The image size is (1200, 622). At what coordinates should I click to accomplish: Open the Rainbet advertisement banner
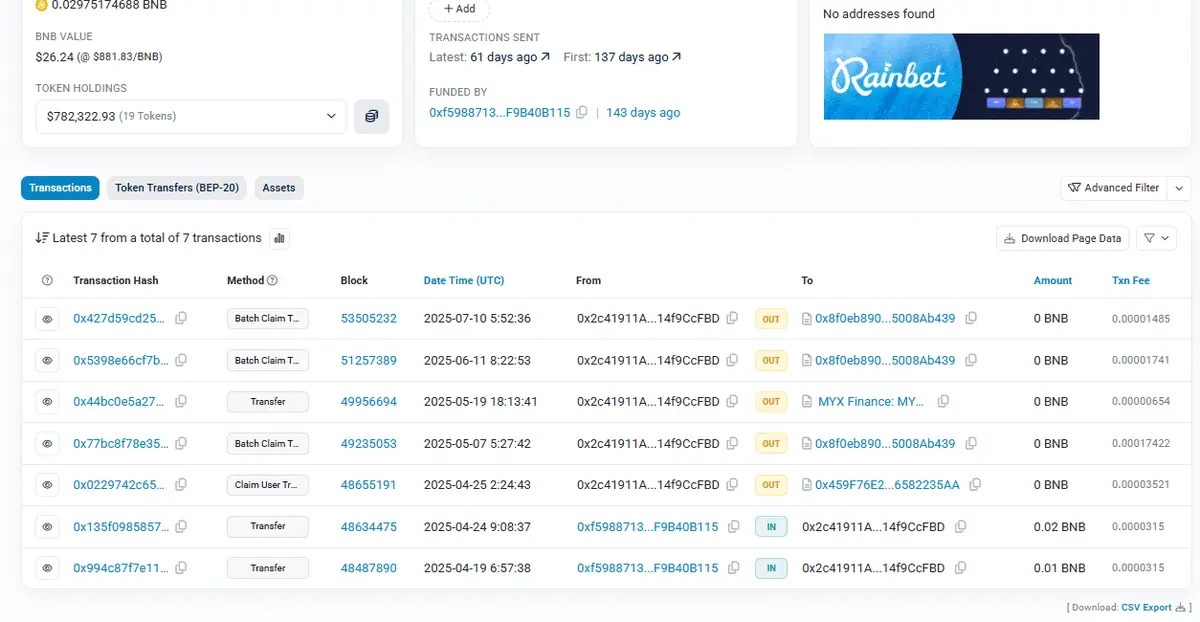pos(961,77)
